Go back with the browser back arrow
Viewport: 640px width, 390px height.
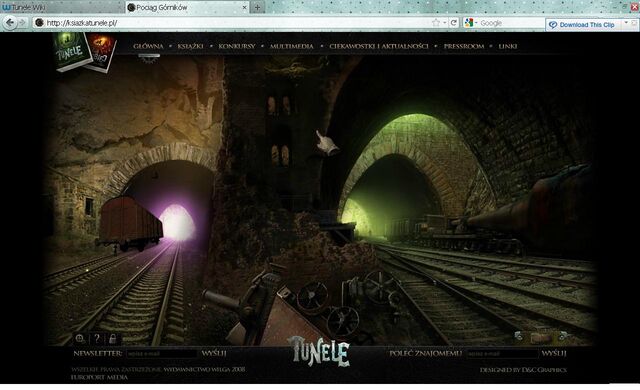(x=10, y=23)
